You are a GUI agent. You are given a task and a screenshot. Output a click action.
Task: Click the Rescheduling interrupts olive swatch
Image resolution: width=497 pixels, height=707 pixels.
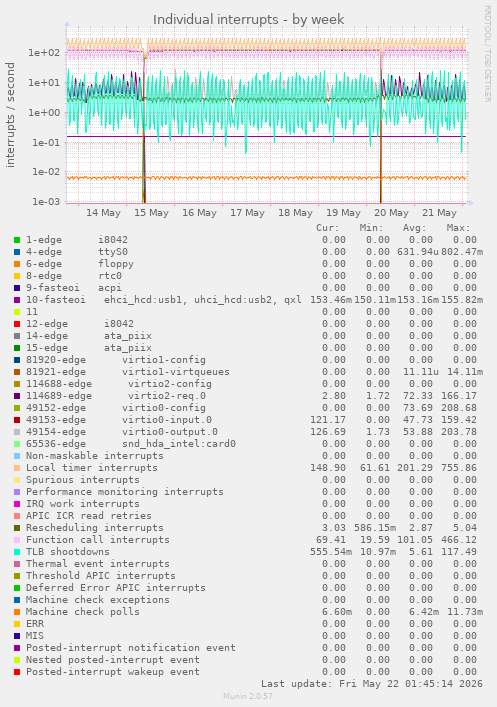(x=17, y=528)
